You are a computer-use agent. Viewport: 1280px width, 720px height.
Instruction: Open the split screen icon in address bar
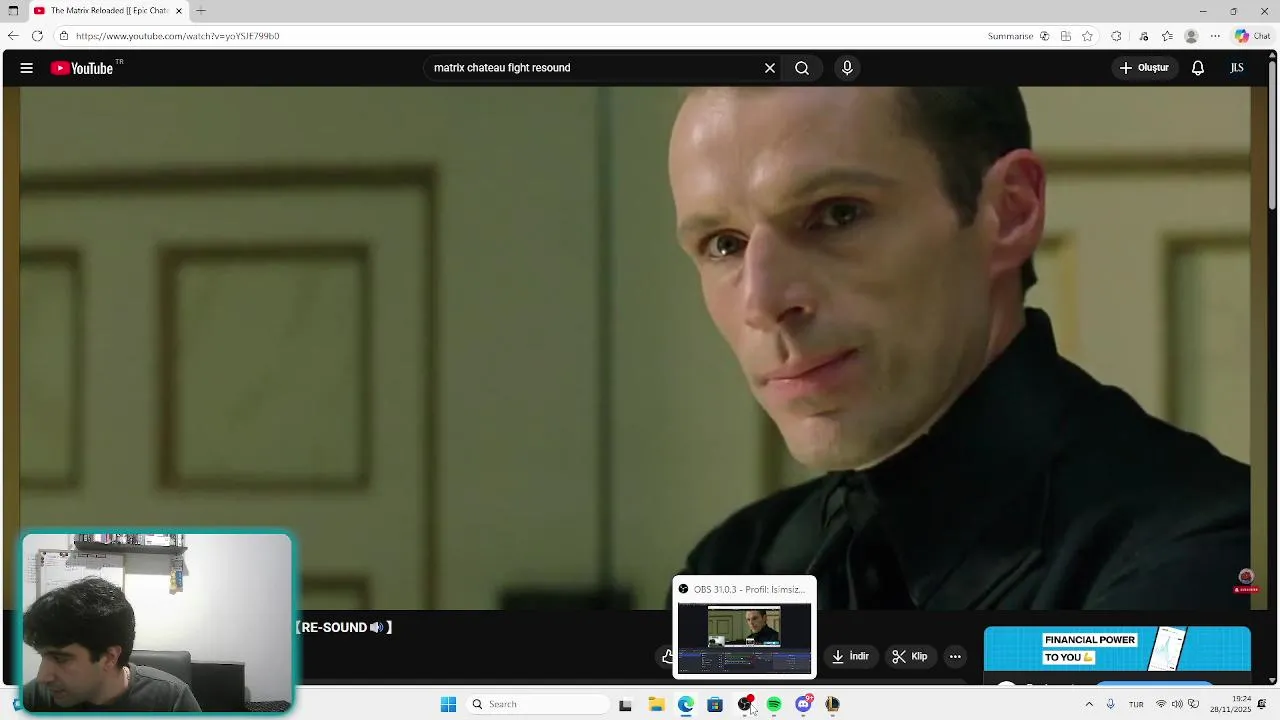[x=1066, y=36]
